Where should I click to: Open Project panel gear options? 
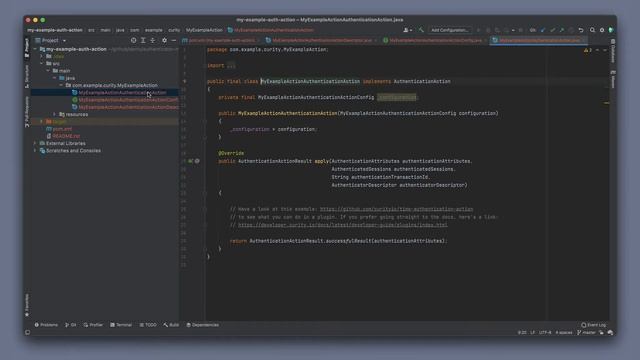click(164, 40)
